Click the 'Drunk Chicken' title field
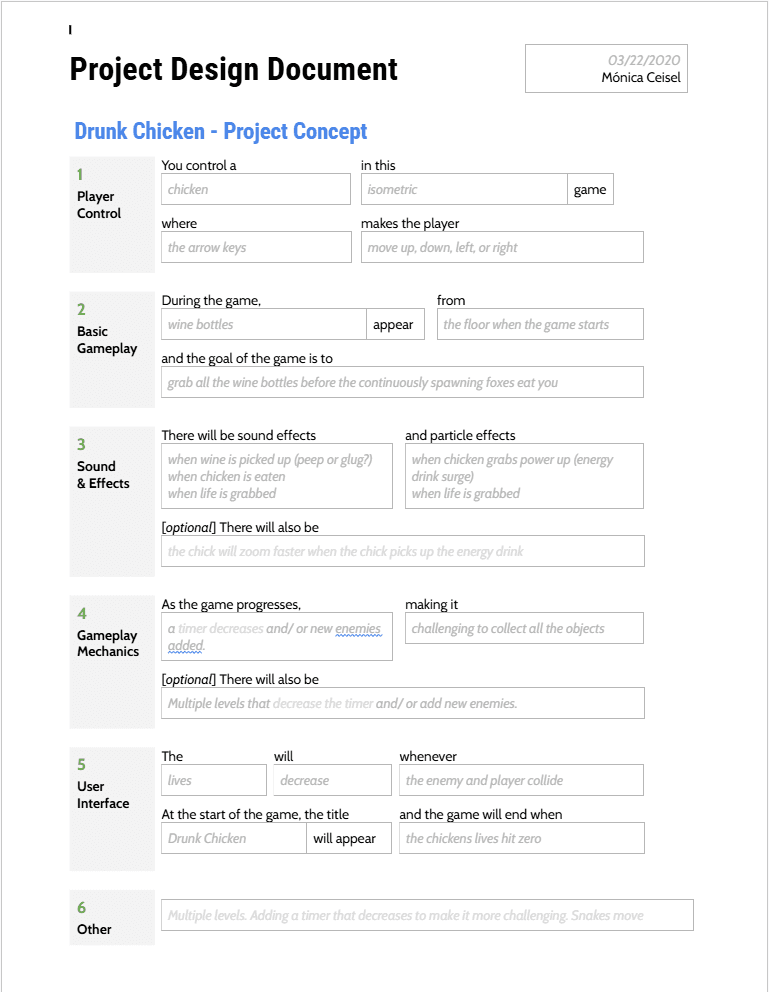The width and height of the screenshot is (769, 992). click(x=234, y=838)
